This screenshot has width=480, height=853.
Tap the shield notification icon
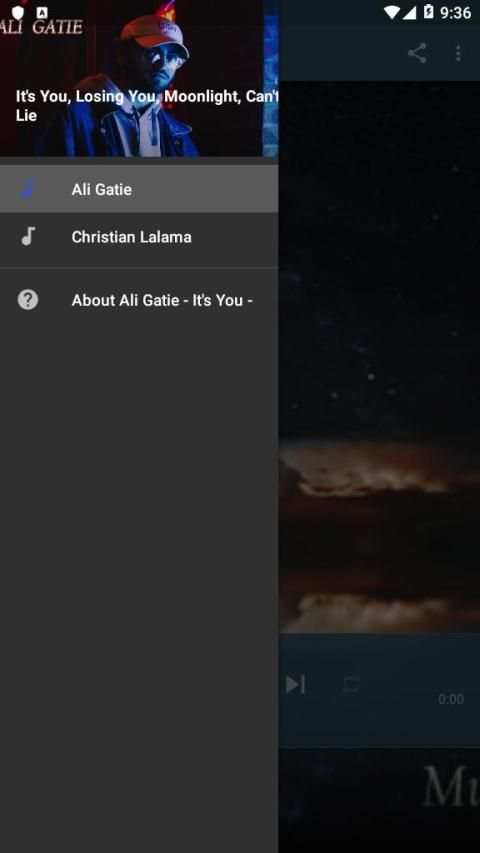click(x=18, y=12)
